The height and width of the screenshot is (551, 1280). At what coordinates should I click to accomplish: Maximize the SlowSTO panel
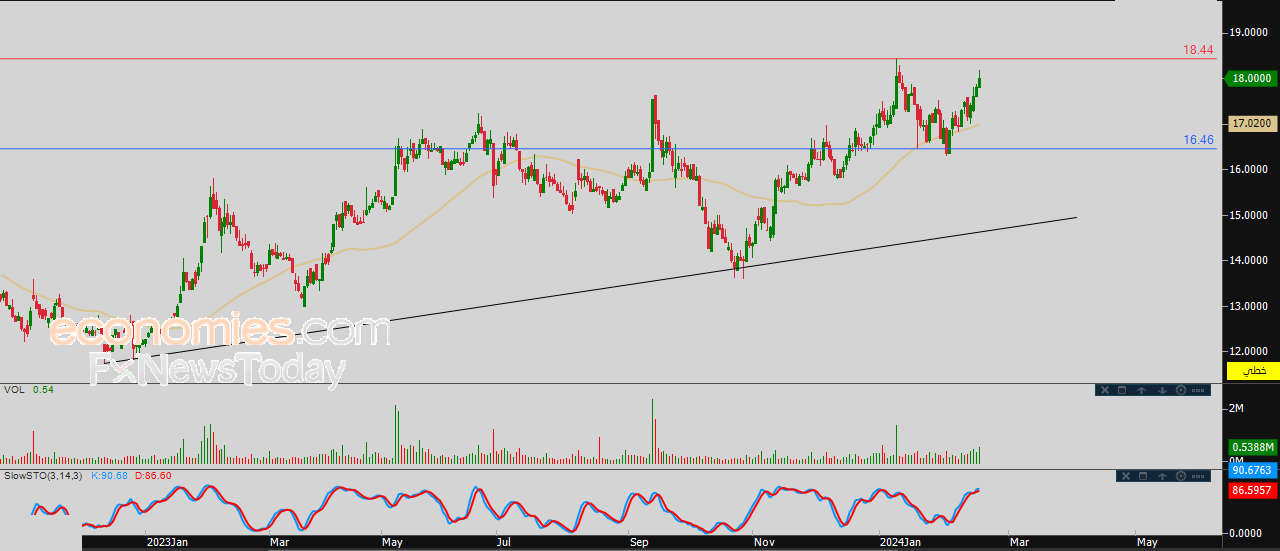coord(1143,476)
